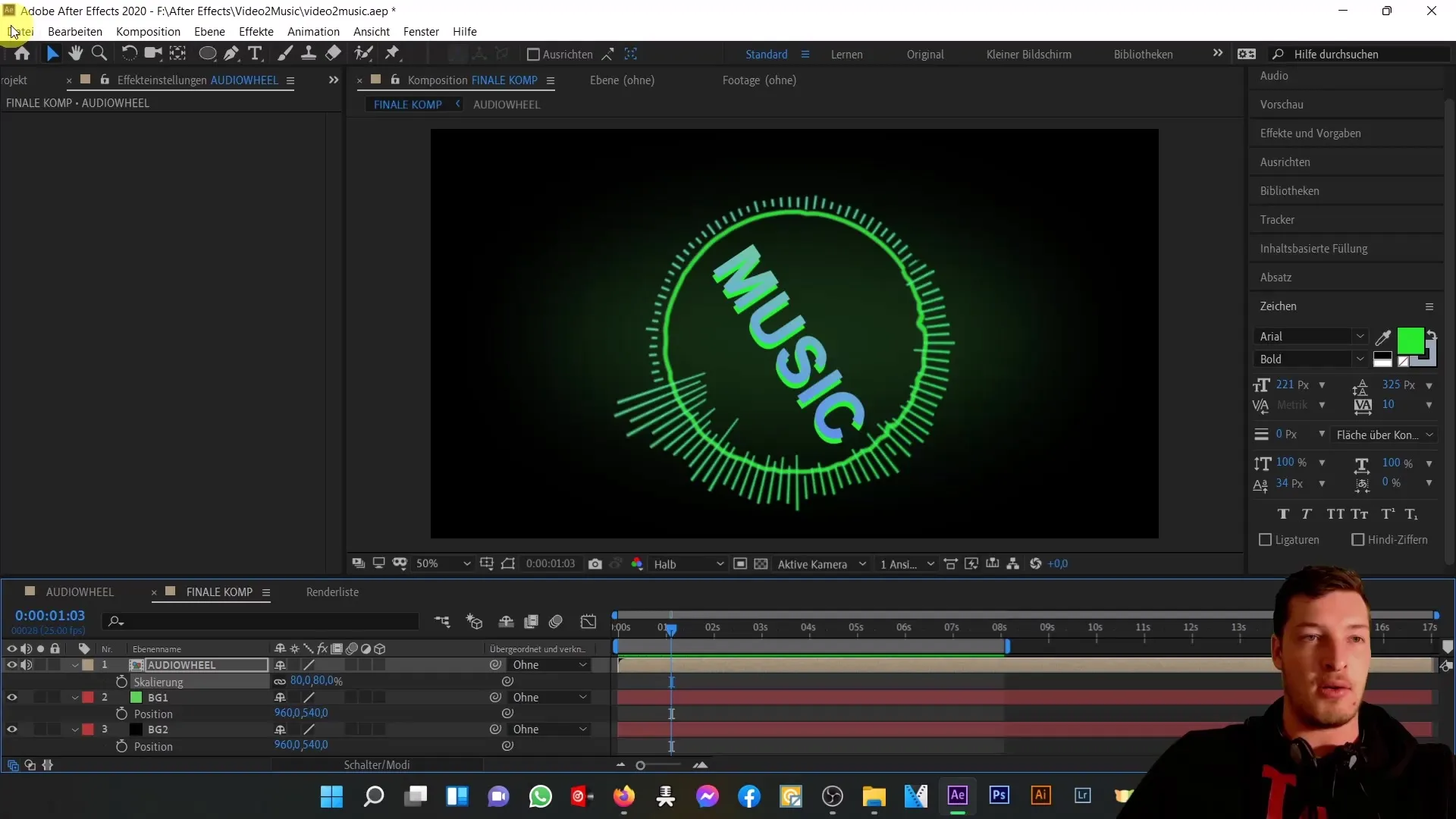Enable the Ligaturen checkbox
This screenshot has height=819, width=1456.
click(1265, 540)
